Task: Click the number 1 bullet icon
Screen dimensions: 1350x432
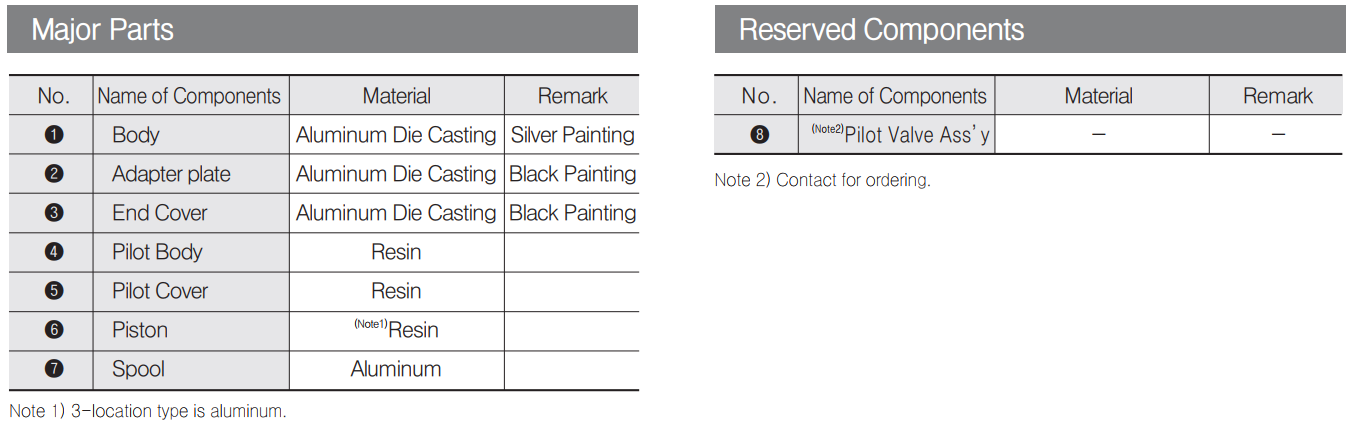Action: click(54, 135)
